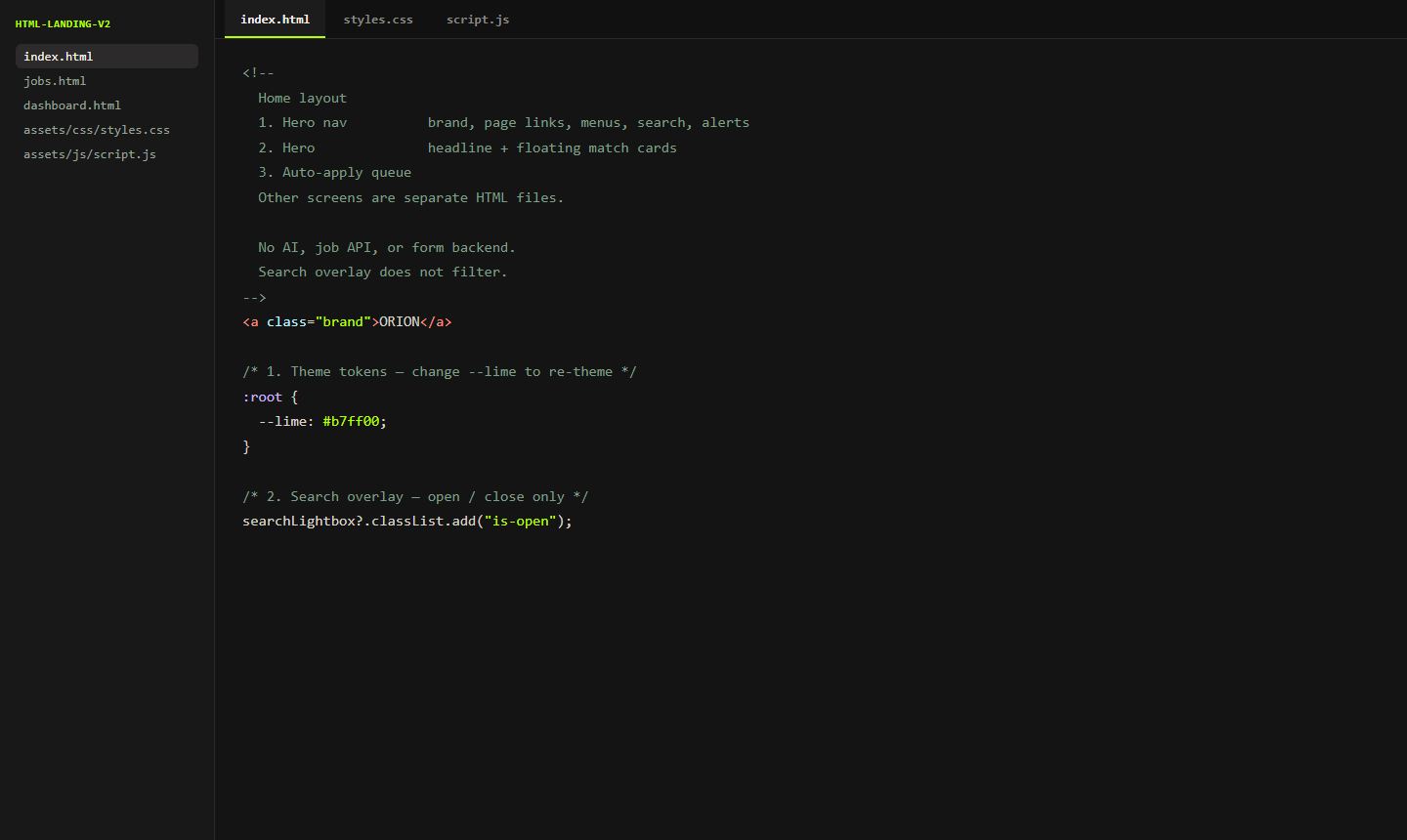The height and width of the screenshot is (840, 1407).
Task: Click the '3. Auto-apply queue' line
Action: [334, 172]
